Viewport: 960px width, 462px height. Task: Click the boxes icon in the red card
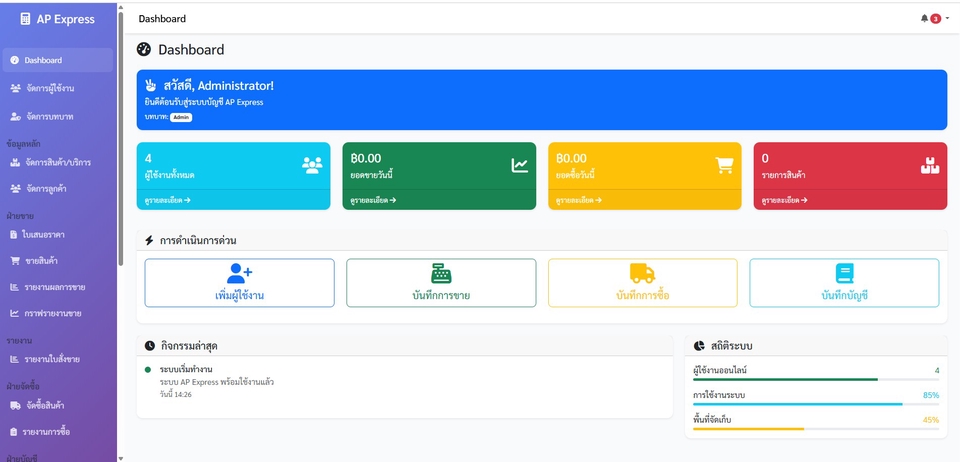click(x=929, y=165)
